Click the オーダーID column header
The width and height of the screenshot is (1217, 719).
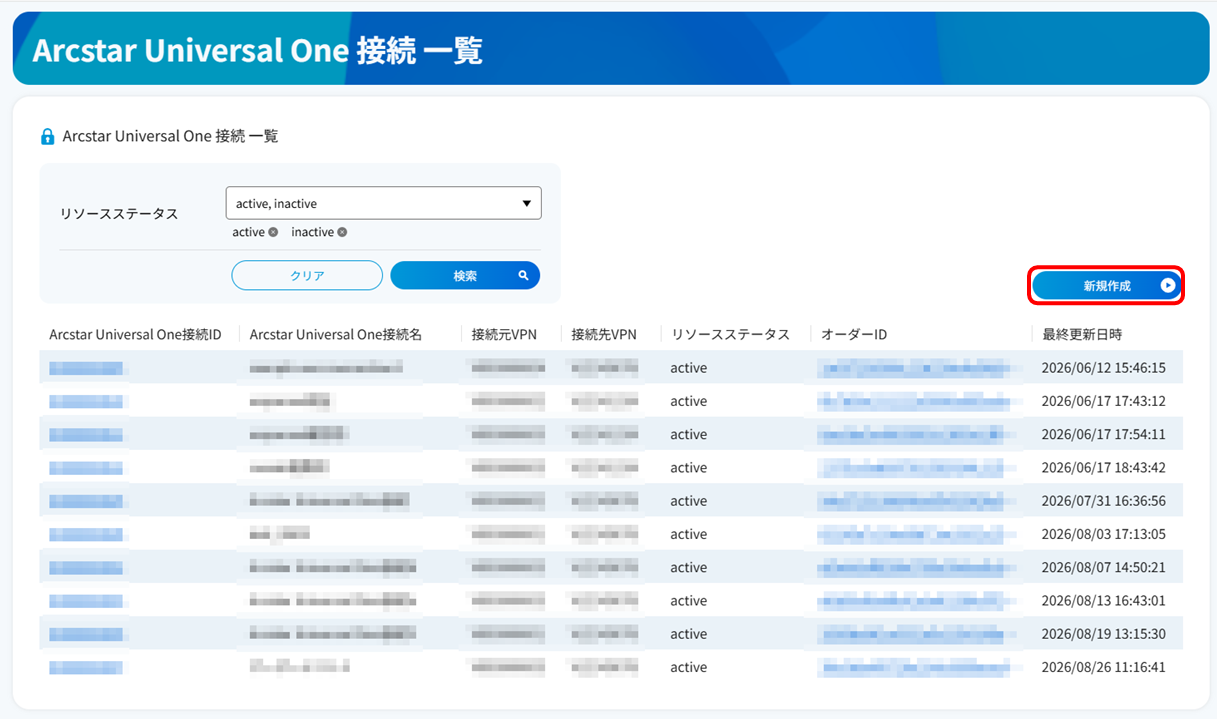click(x=854, y=334)
